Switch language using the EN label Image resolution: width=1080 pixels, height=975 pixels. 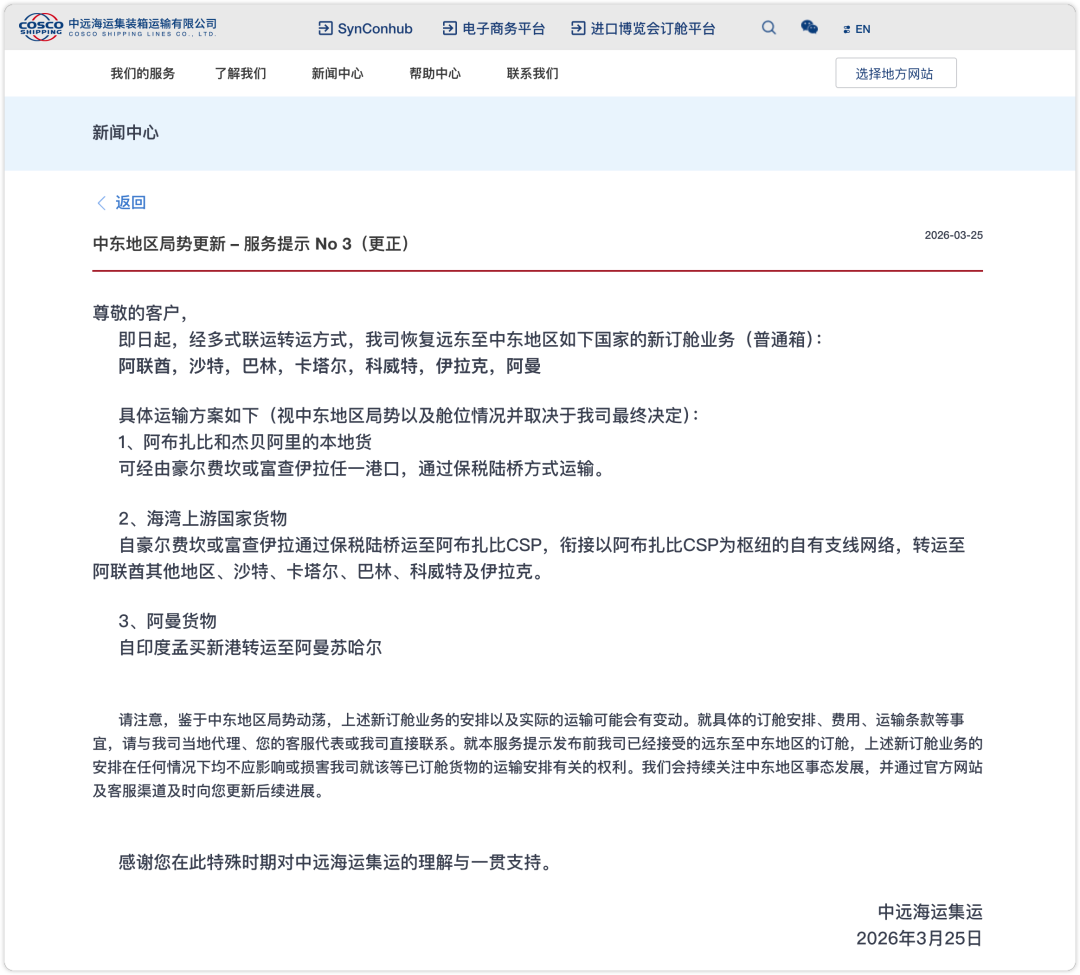tap(863, 30)
